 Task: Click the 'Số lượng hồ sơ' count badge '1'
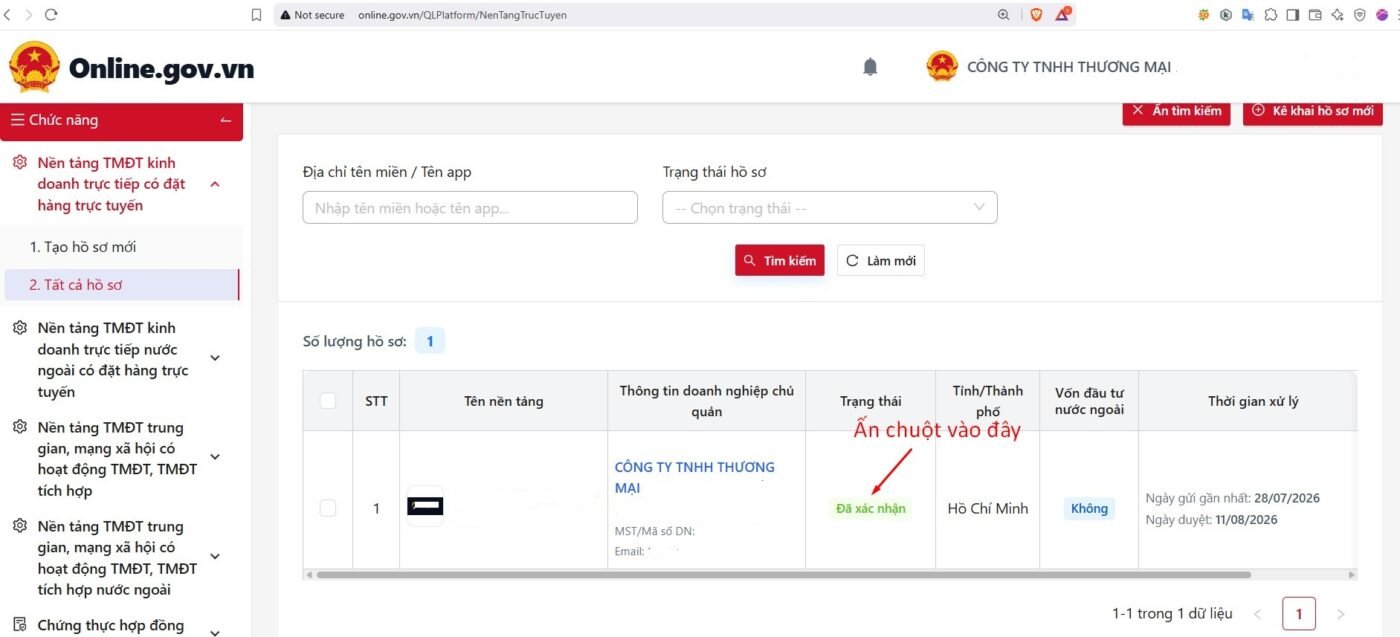[430, 341]
